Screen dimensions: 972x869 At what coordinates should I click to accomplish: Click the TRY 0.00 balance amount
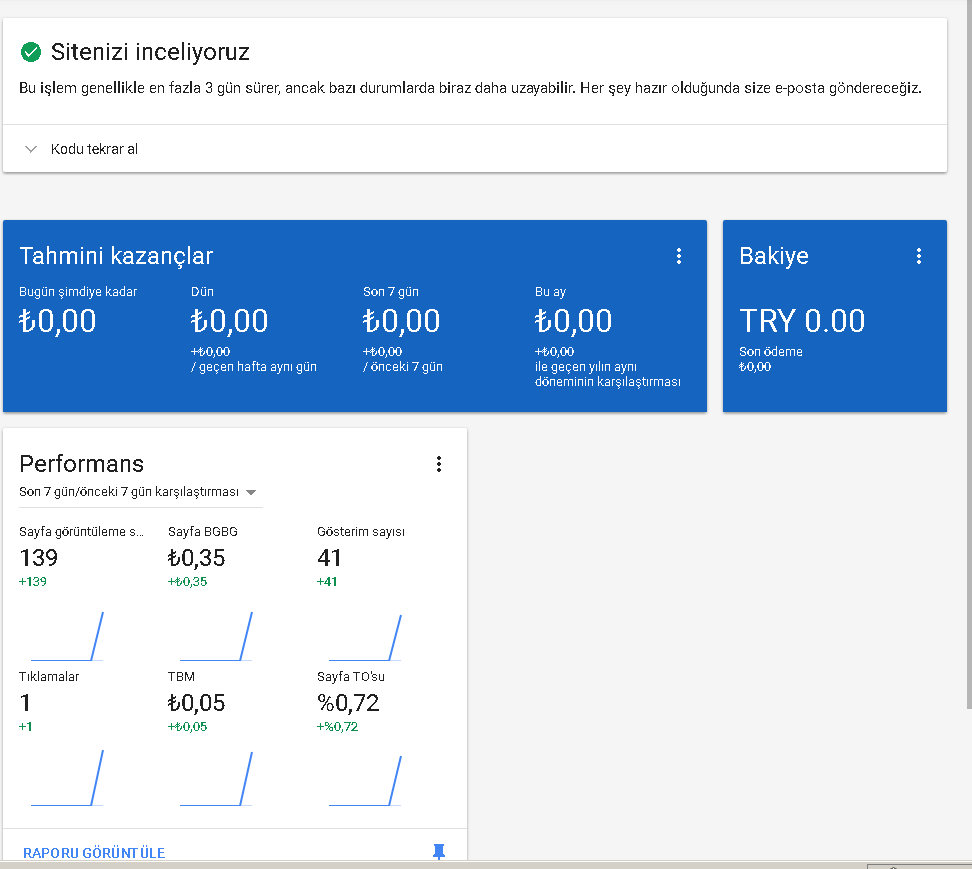tap(802, 321)
